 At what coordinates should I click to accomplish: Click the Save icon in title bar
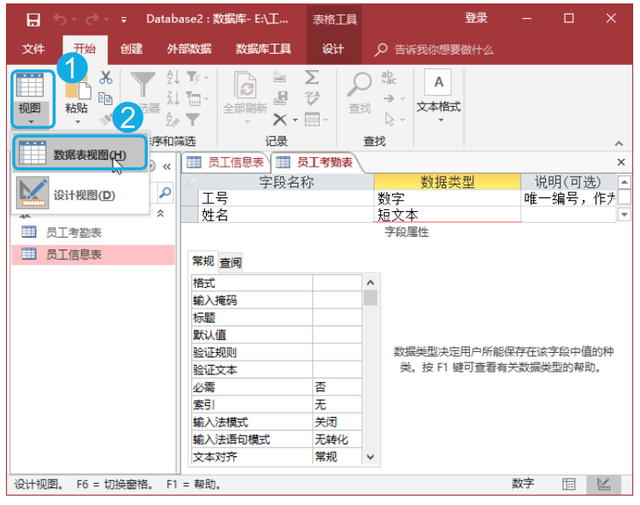[33, 19]
